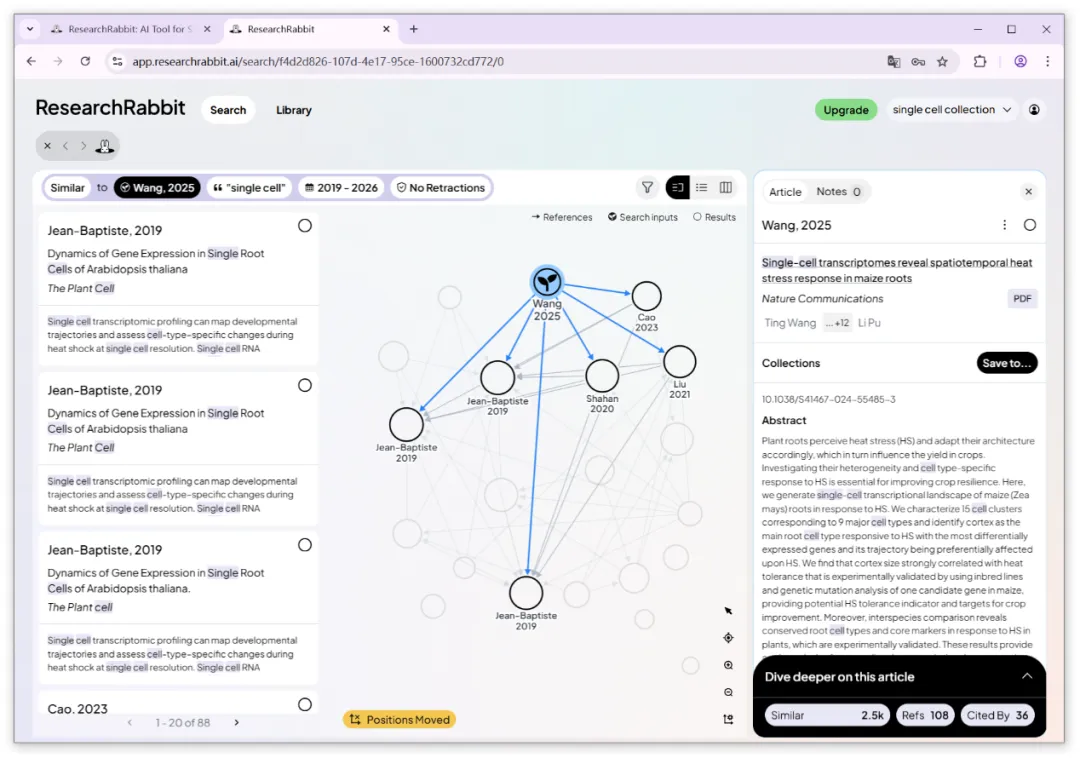Open browser extensions puzzle icon
Viewport: 1080px width, 758px height.
979,61
